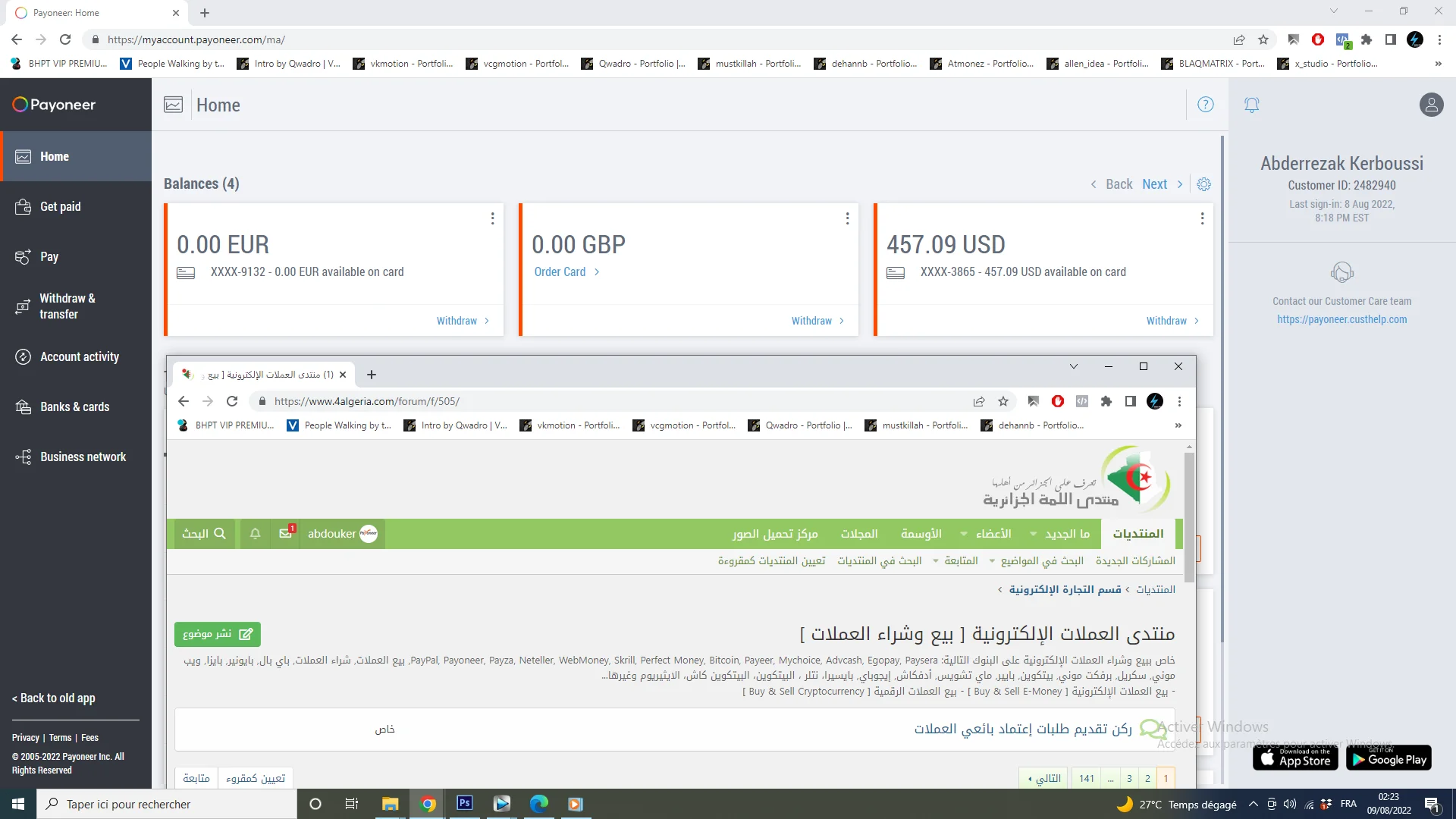Open the share icon in the forum address bar
This screenshot has height=819, width=1456.
coord(979,401)
